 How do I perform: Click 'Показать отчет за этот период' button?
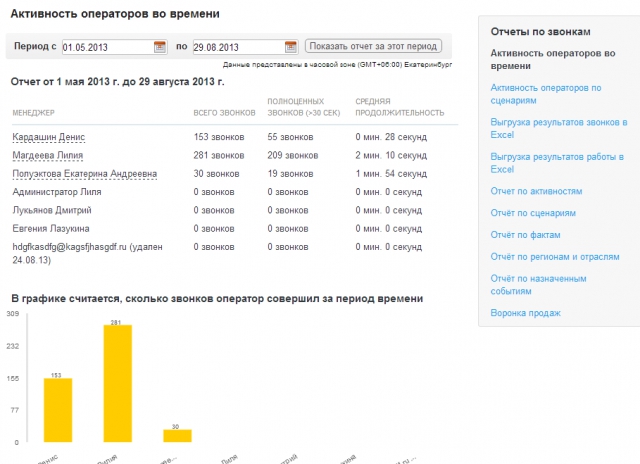point(373,46)
